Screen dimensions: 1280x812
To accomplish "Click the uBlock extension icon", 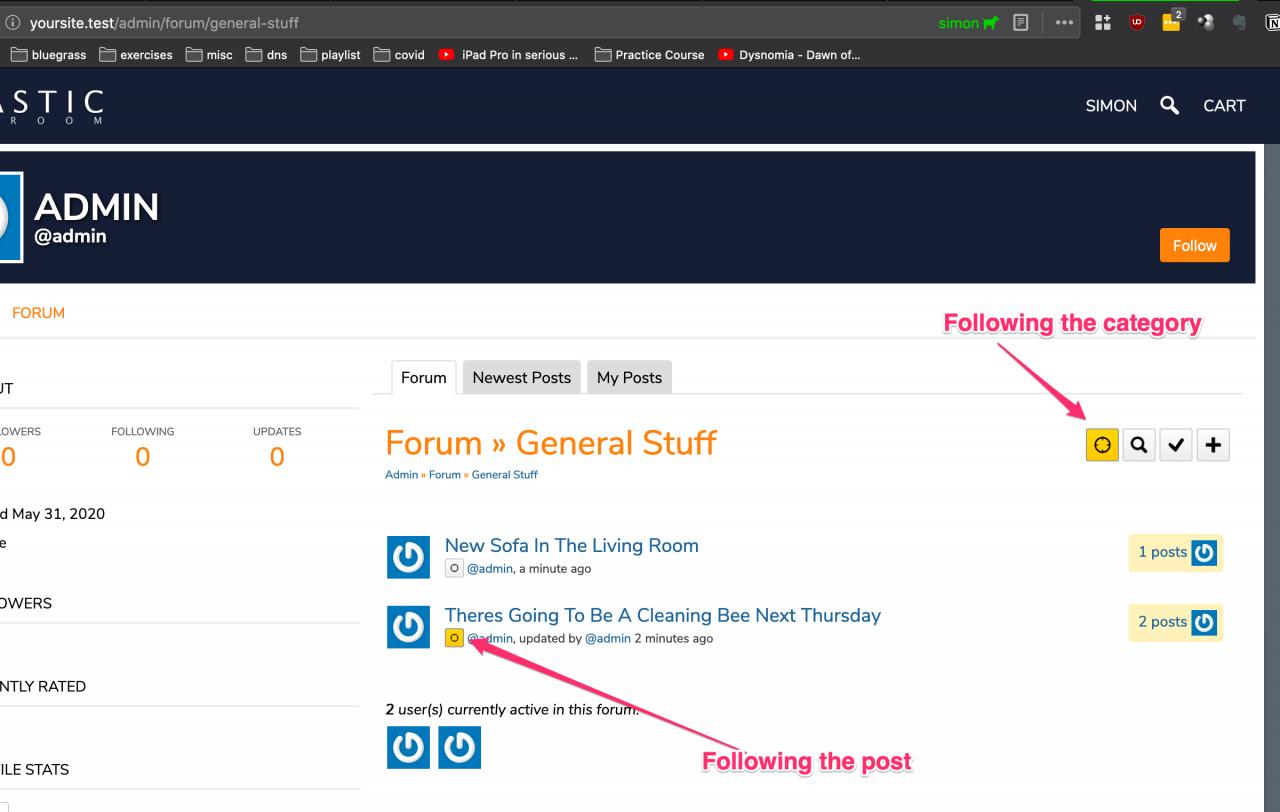I will [1137, 23].
